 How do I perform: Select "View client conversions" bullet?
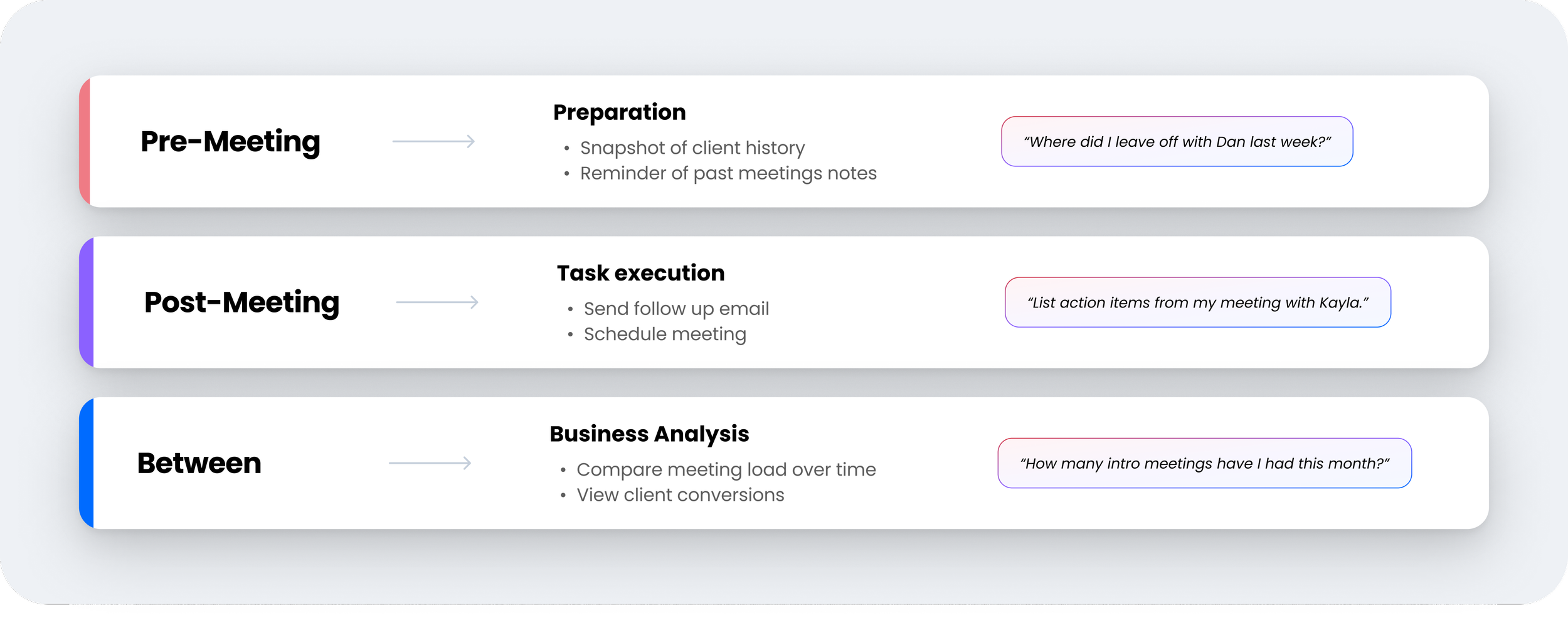[680, 494]
